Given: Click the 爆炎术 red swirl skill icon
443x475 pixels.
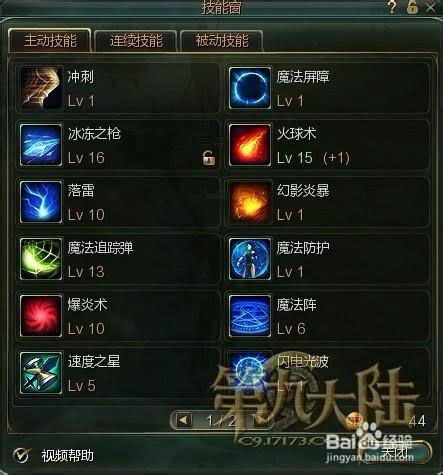Looking at the screenshot, I should tap(41, 316).
